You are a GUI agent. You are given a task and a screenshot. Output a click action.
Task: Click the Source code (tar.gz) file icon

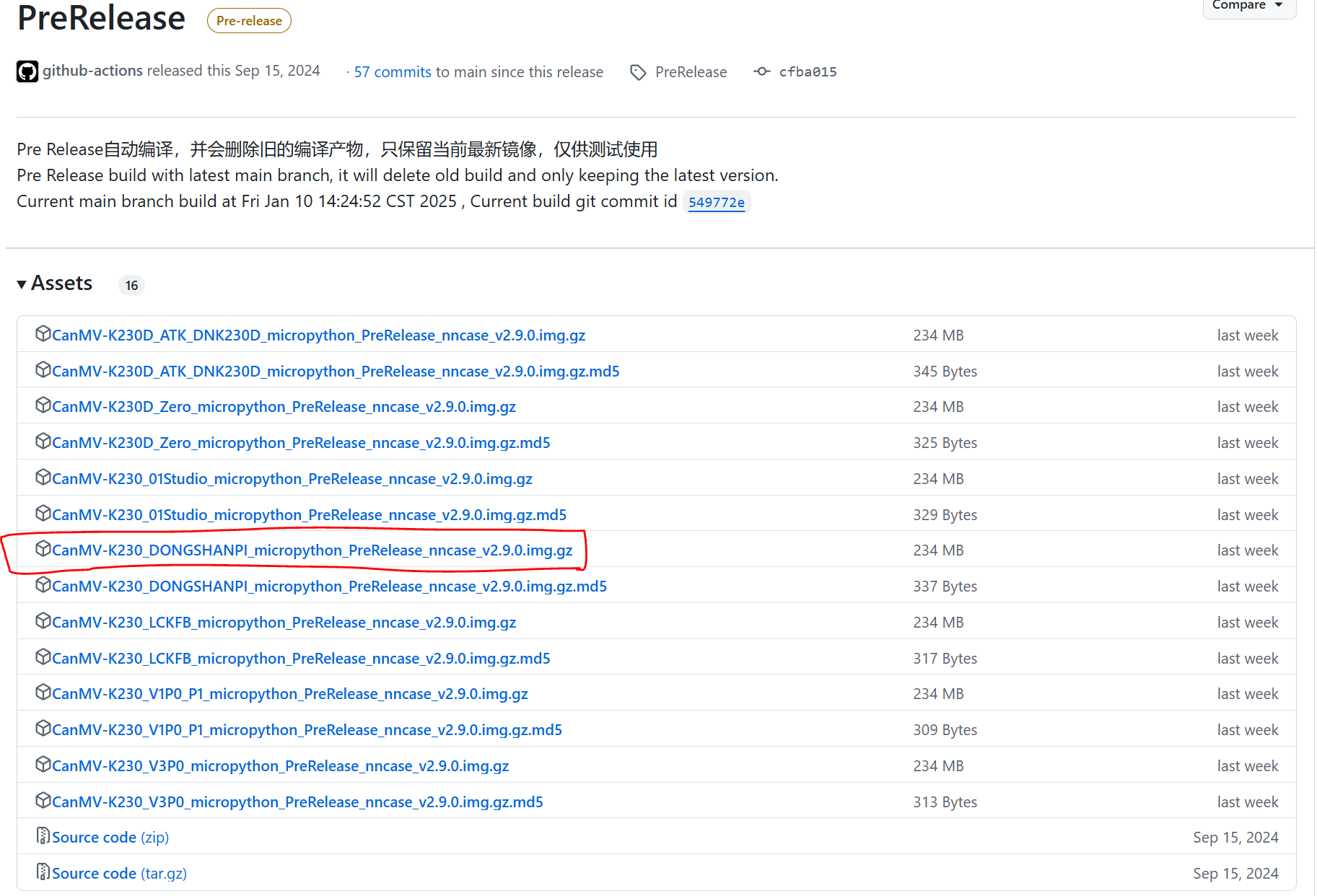click(43, 872)
